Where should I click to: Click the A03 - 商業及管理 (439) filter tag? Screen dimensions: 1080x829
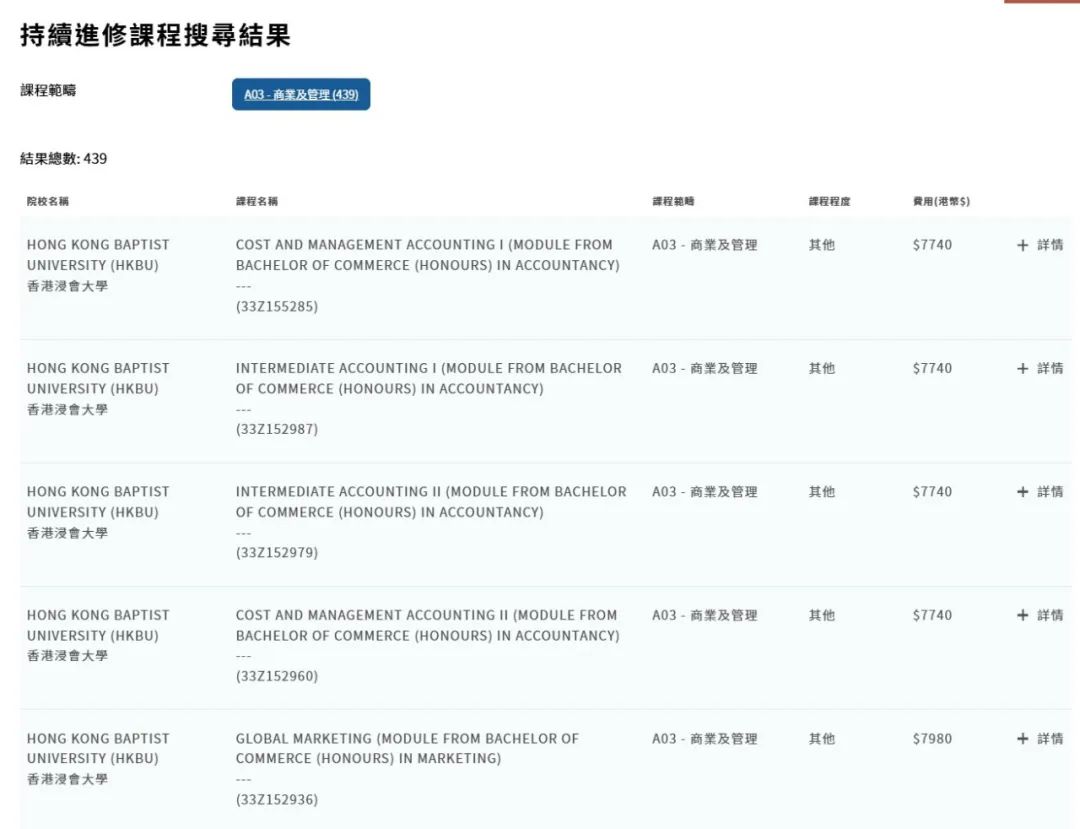tap(301, 95)
